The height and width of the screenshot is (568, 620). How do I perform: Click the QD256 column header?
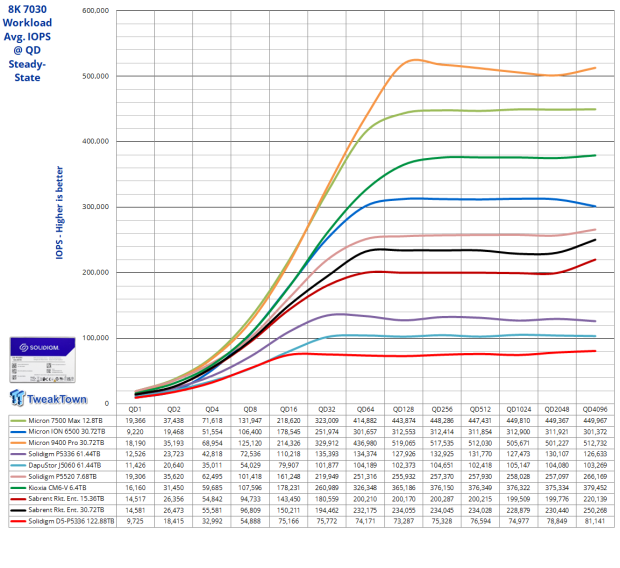(x=442, y=409)
